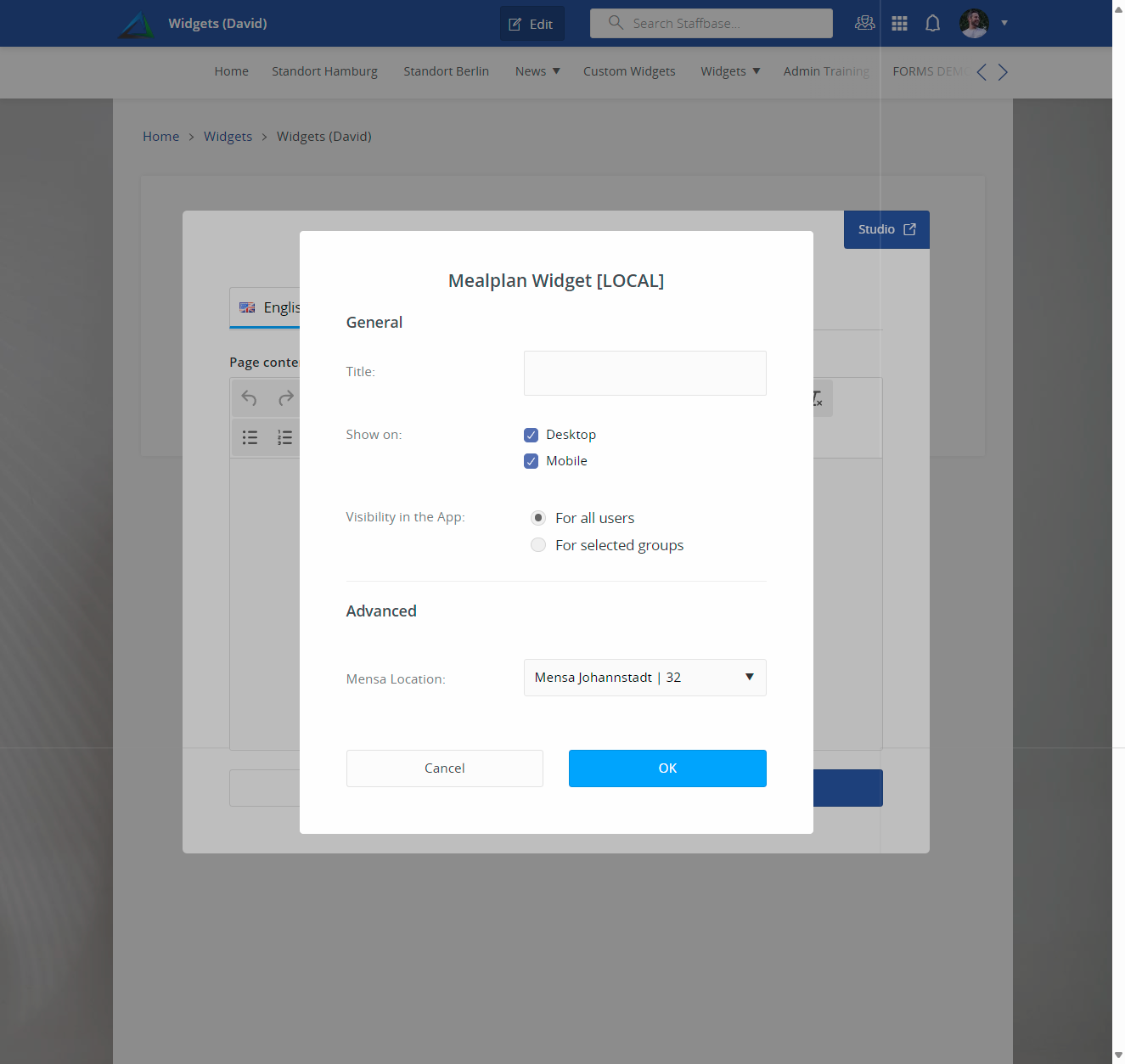Open the app launcher grid
This screenshot has width=1125, height=1064.
(899, 23)
